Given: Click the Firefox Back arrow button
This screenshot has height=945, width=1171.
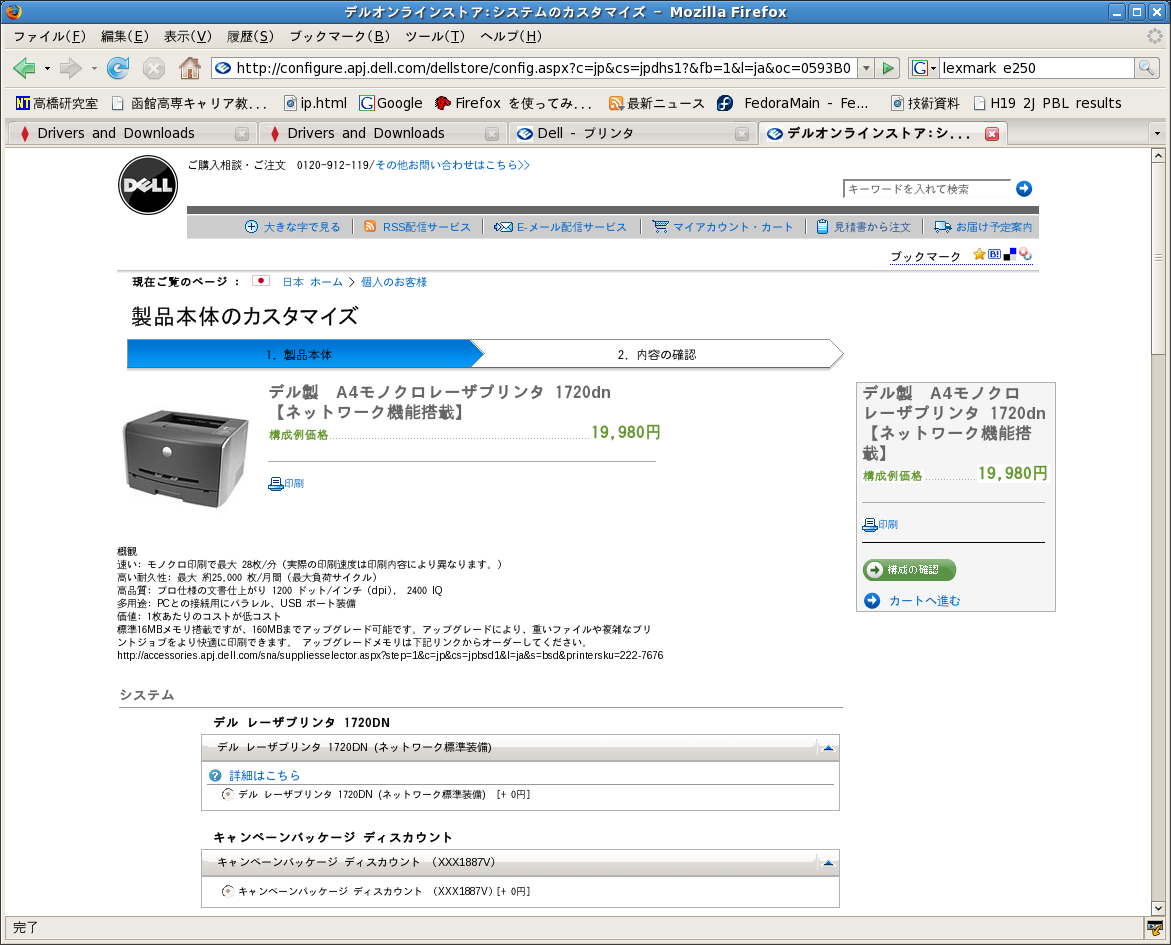Looking at the screenshot, I should (x=24, y=68).
